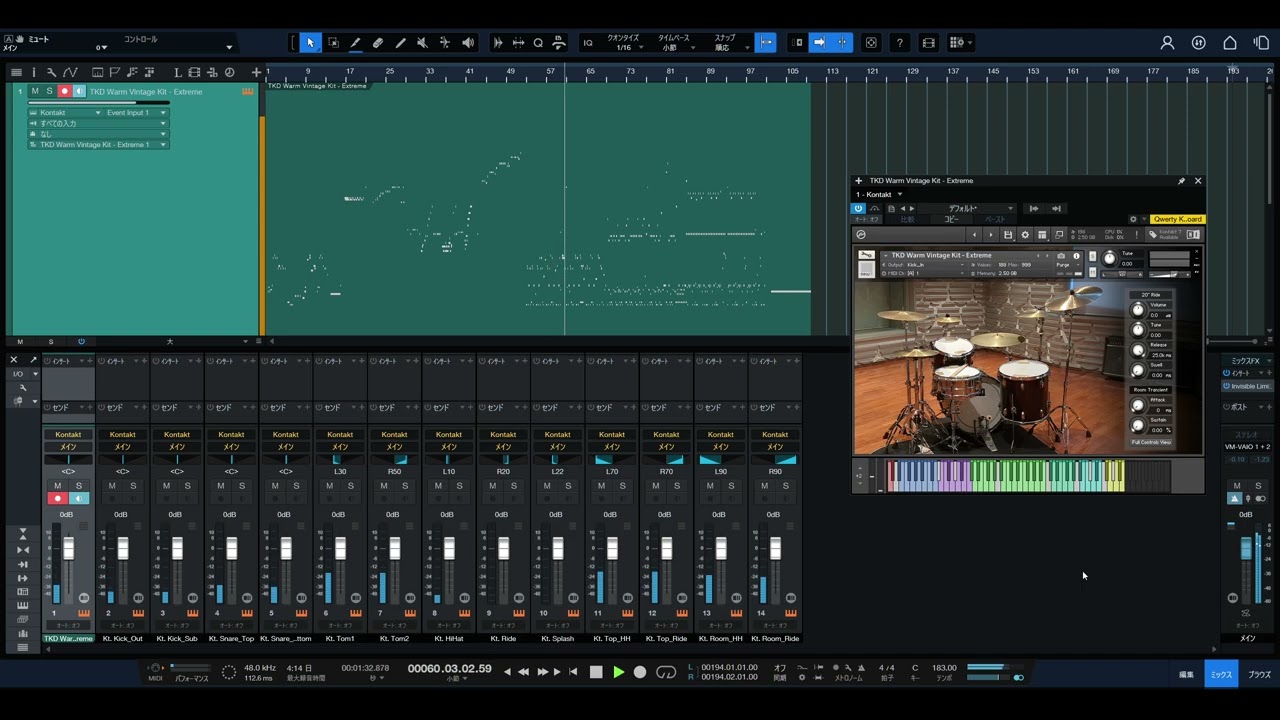
Task: Click the Kontakt info (i) icon
Action: [1076, 256]
